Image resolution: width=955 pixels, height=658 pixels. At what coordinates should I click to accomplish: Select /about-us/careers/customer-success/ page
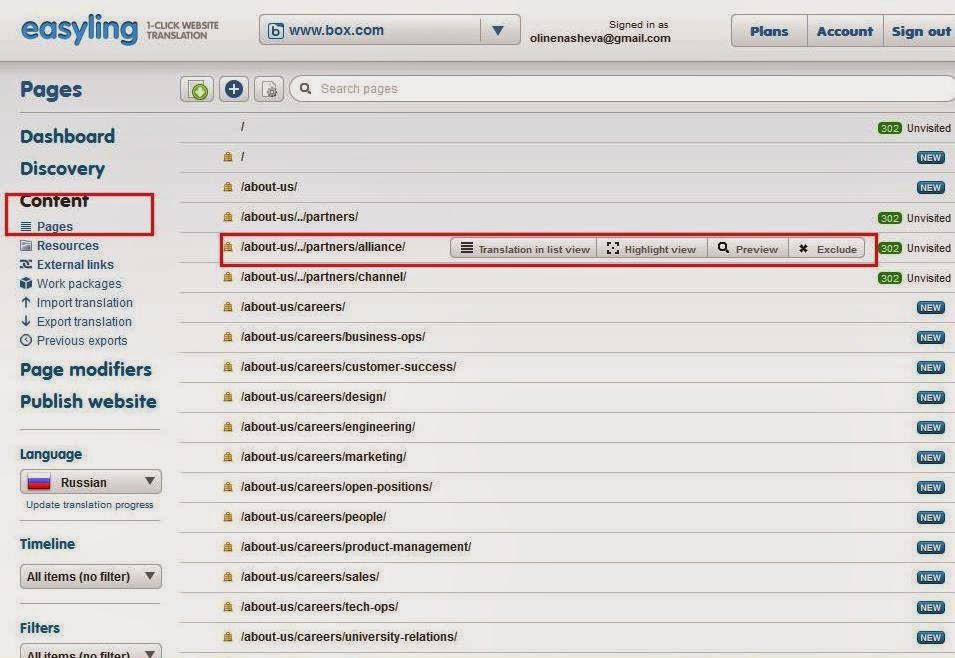[348, 367]
